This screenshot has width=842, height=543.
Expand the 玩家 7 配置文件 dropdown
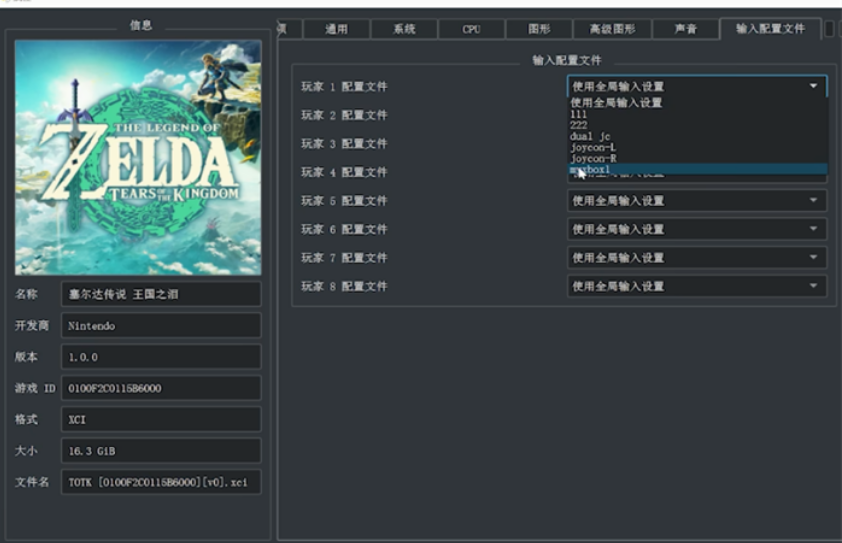pos(697,257)
